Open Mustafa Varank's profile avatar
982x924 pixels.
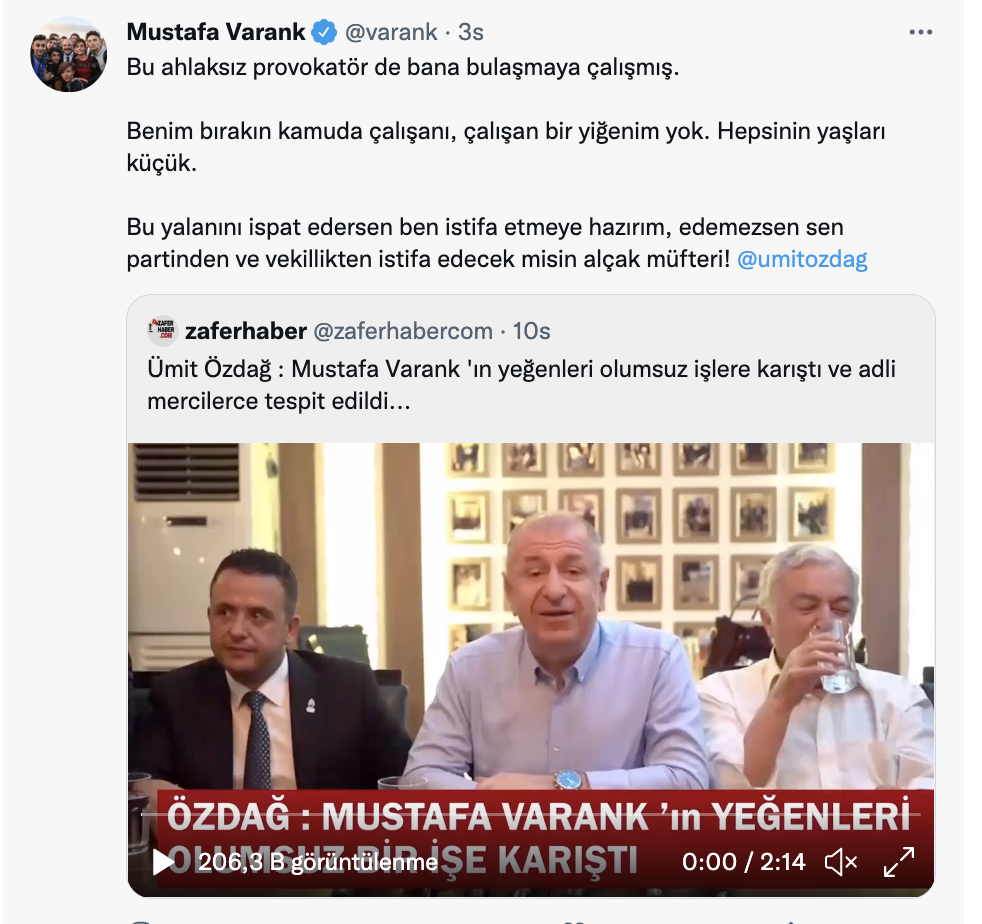[x=68, y=55]
